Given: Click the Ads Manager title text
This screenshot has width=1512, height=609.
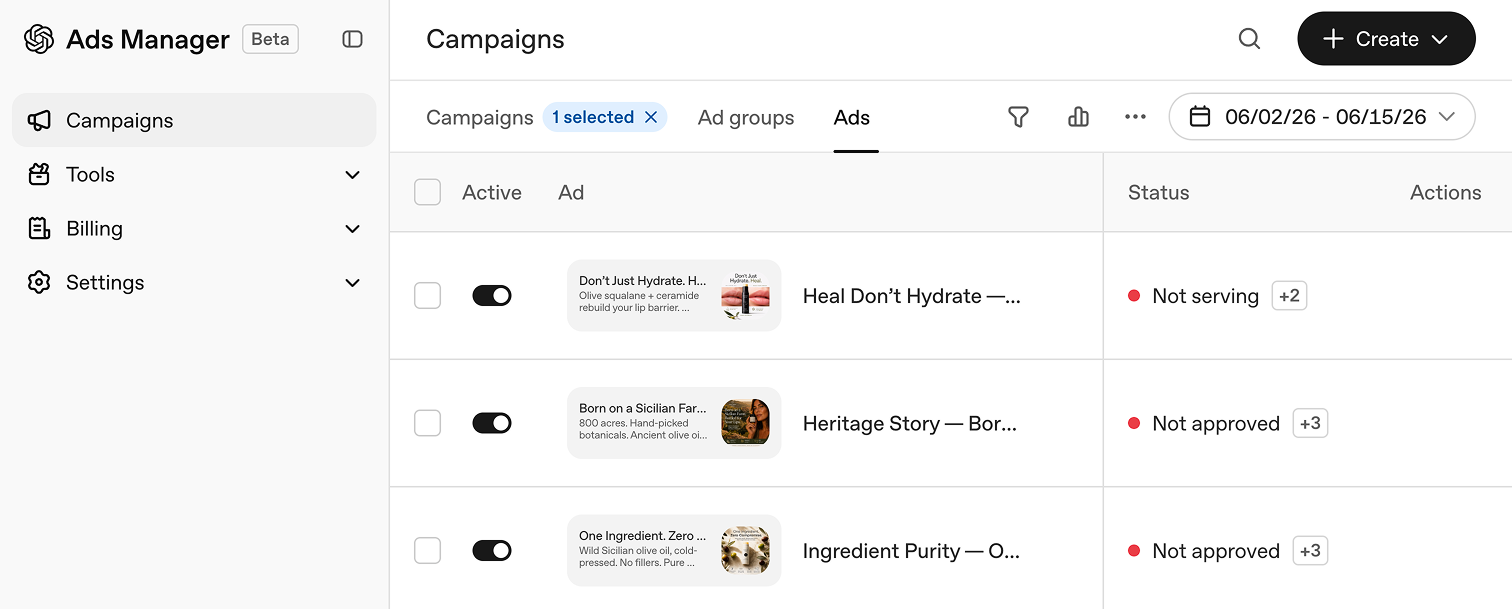Looking at the screenshot, I should coord(148,39).
